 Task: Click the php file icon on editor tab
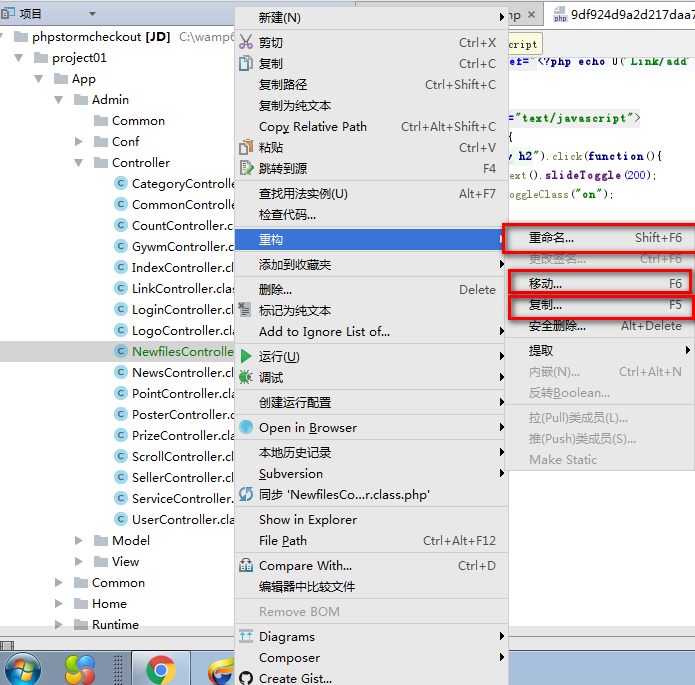[560, 14]
